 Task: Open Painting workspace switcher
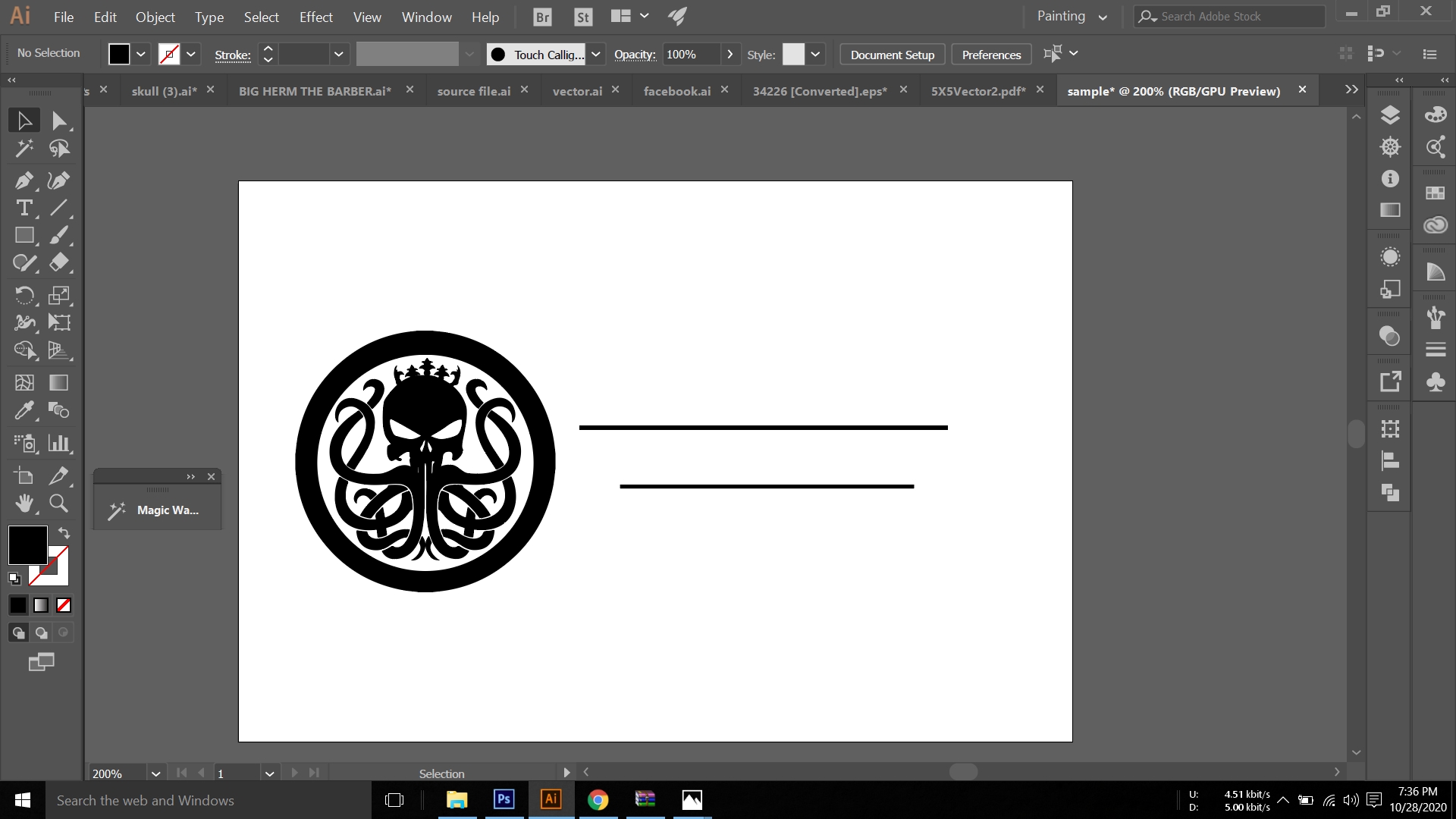pyautogui.click(x=1072, y=16)
